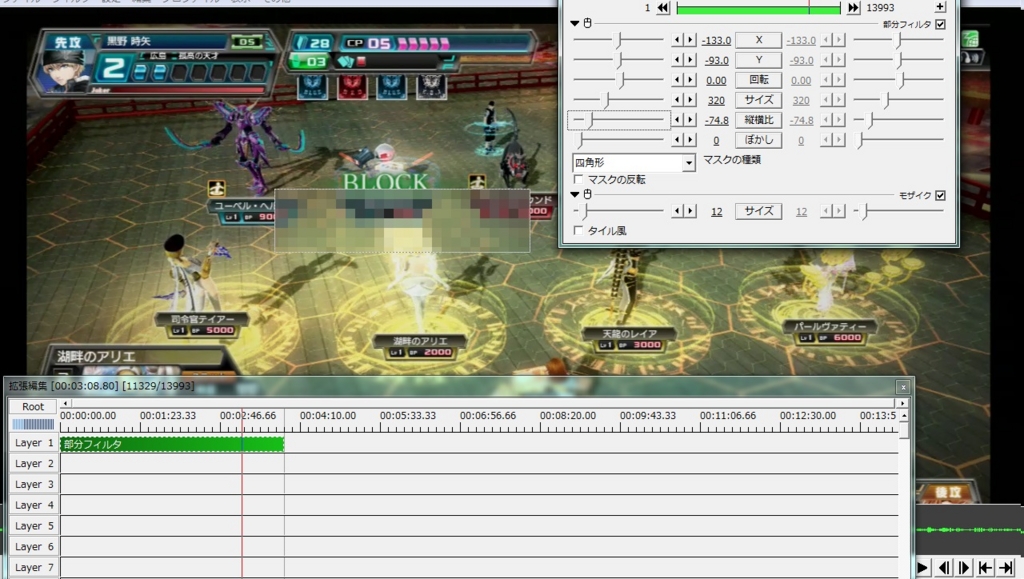Click the X value field -133.0
The height and width of the screenshot is (579, 1024).
(716, 40)
